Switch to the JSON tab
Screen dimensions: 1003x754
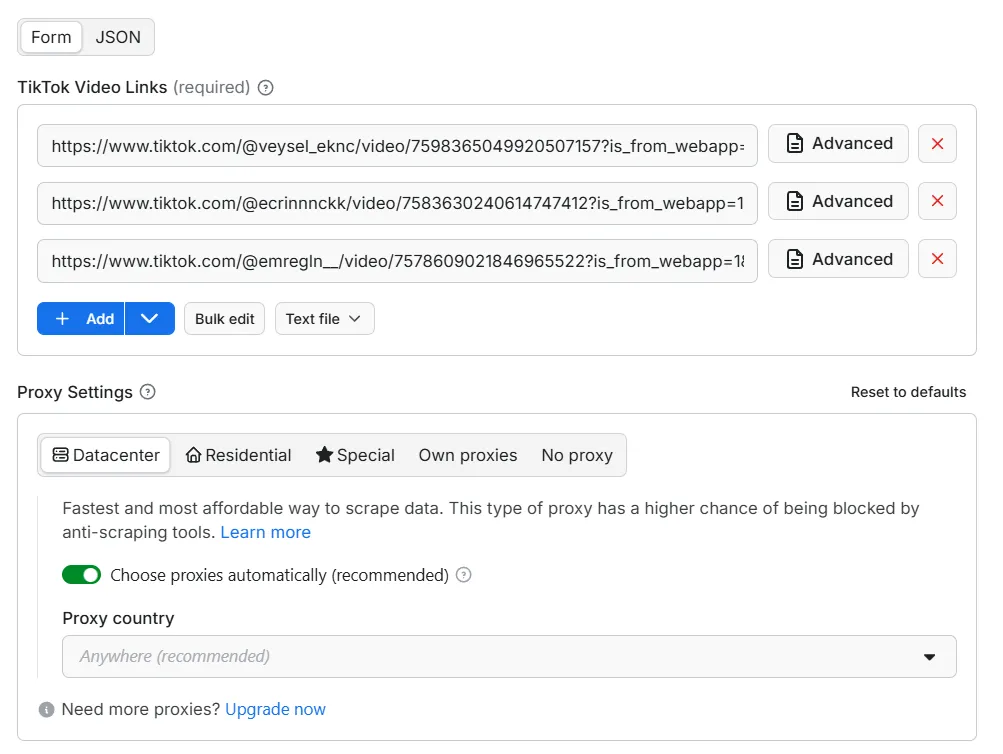(118, 37)
